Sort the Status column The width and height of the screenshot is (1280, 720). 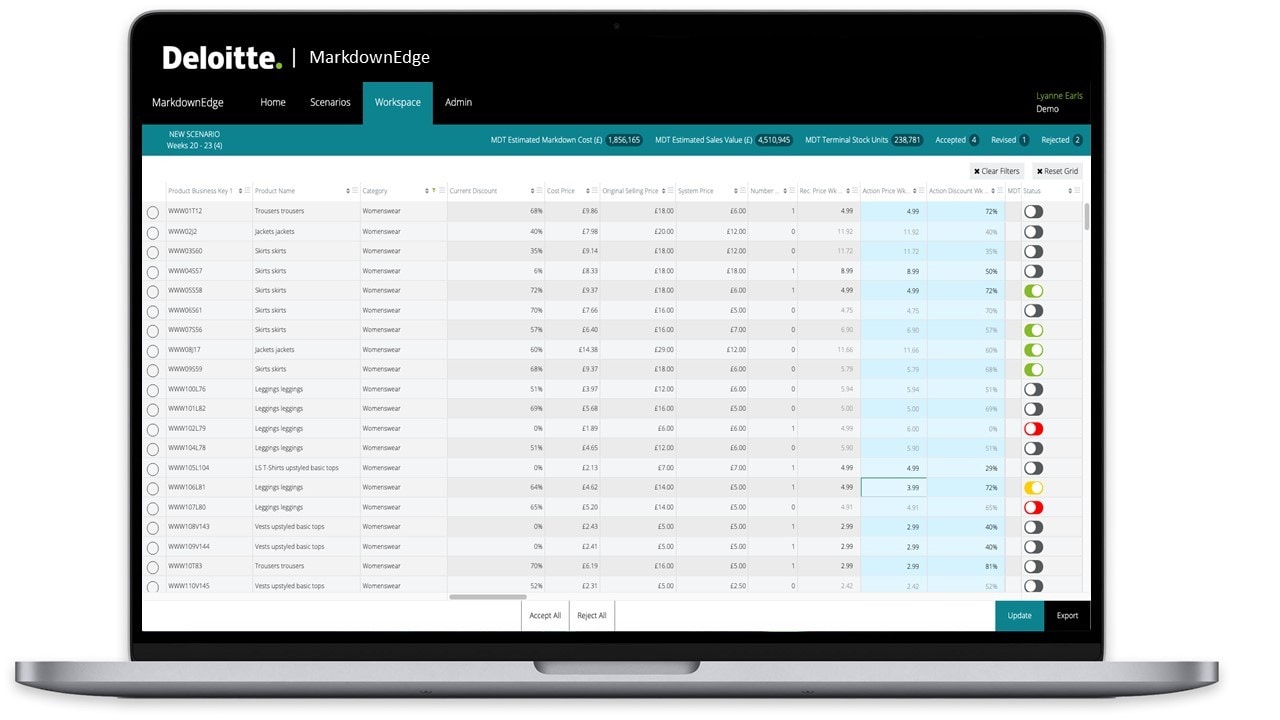pyautogui.click(x=1070, y=191)
